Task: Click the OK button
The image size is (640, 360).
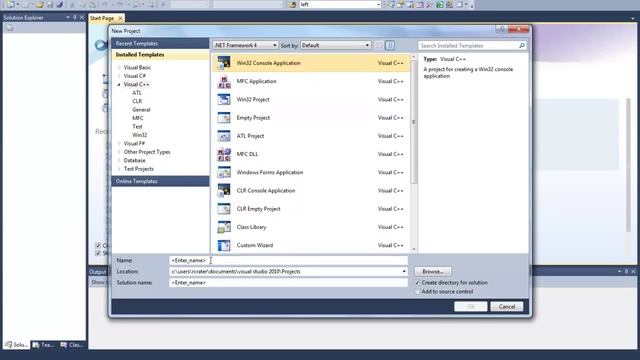Action: click(471, 307)
